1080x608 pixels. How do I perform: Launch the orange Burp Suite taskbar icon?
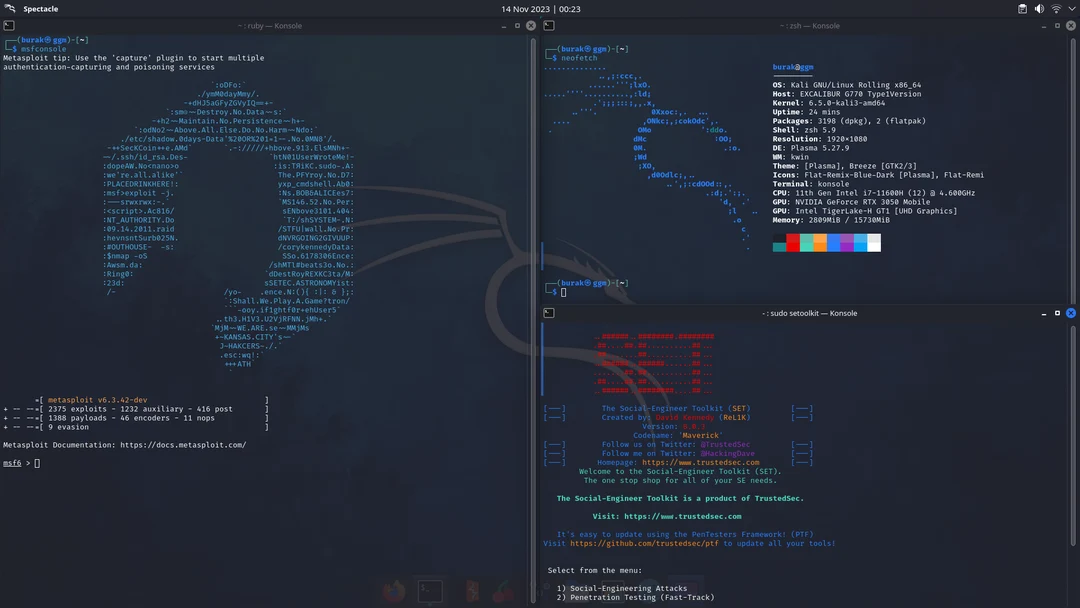(471, 590)
